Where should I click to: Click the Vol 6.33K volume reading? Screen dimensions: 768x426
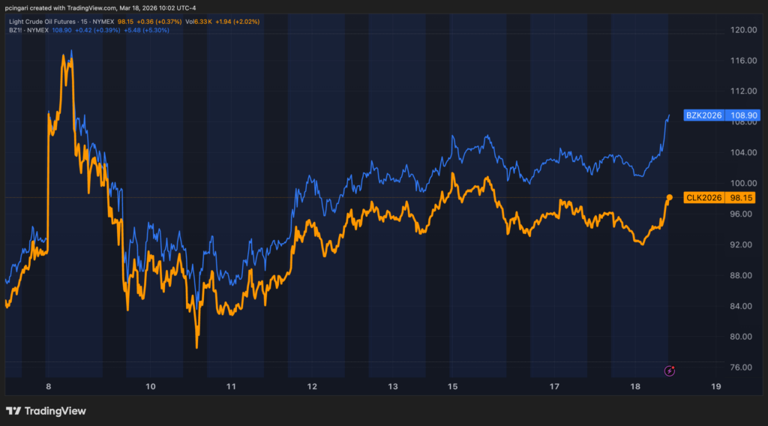click(x=198, y=22)
